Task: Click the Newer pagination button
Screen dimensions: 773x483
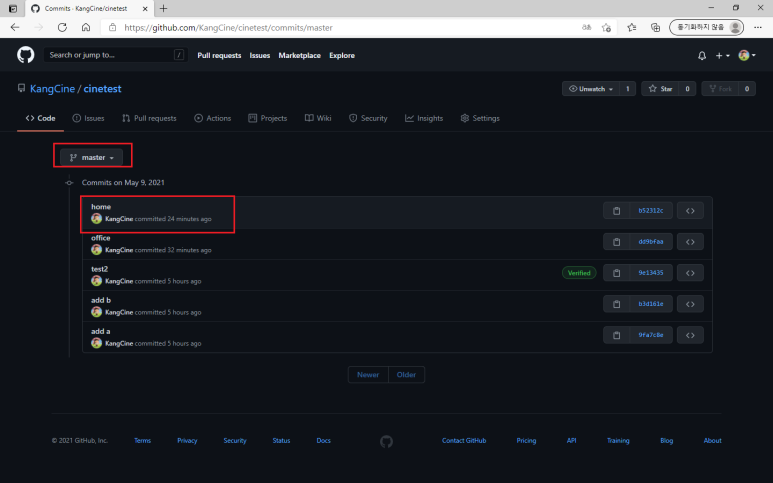Action: pyautogui.click(x=368, y=375)
